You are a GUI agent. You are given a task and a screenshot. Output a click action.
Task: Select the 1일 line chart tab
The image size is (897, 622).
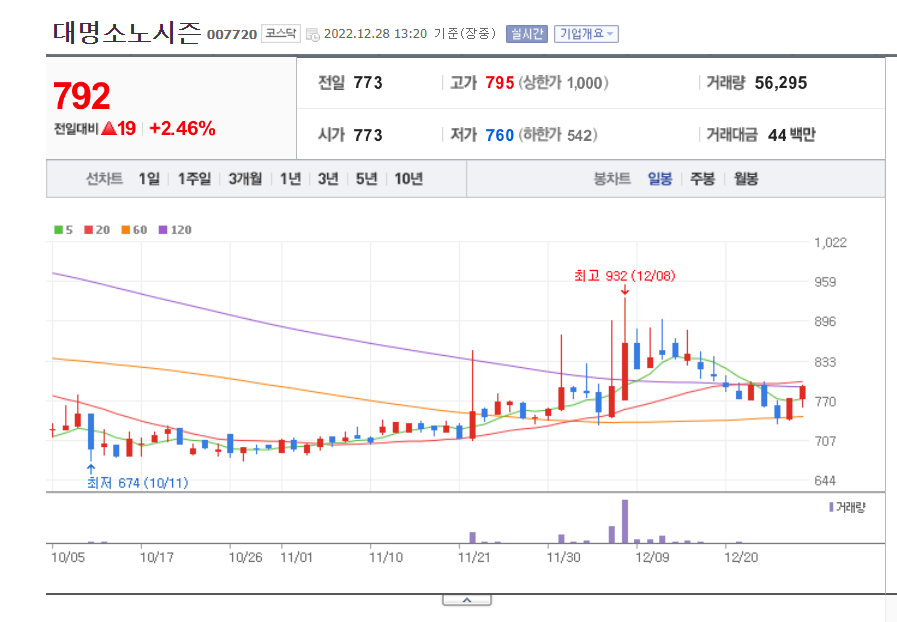(x=149, y=179)
